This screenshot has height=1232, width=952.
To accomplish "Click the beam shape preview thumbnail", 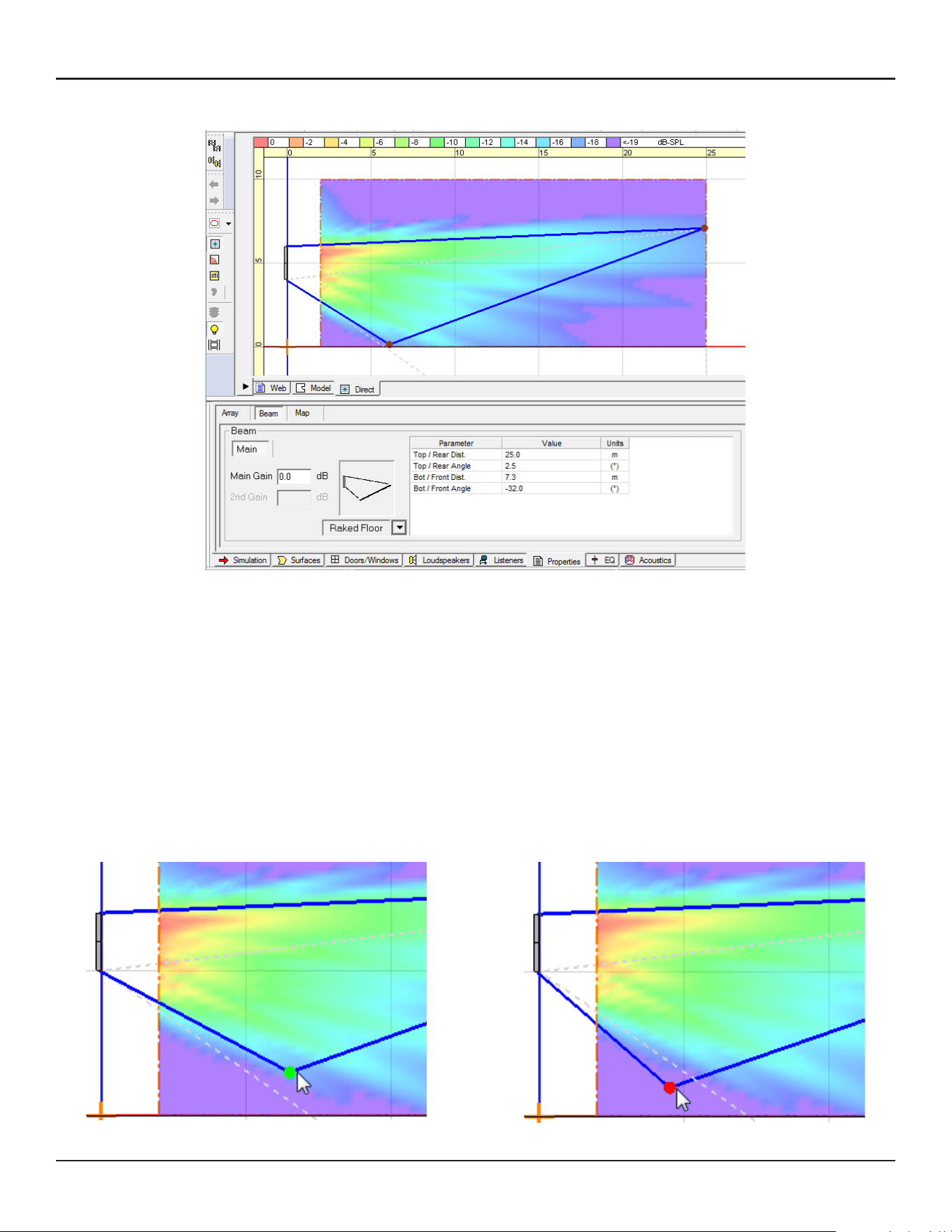I will click(367, 488).
